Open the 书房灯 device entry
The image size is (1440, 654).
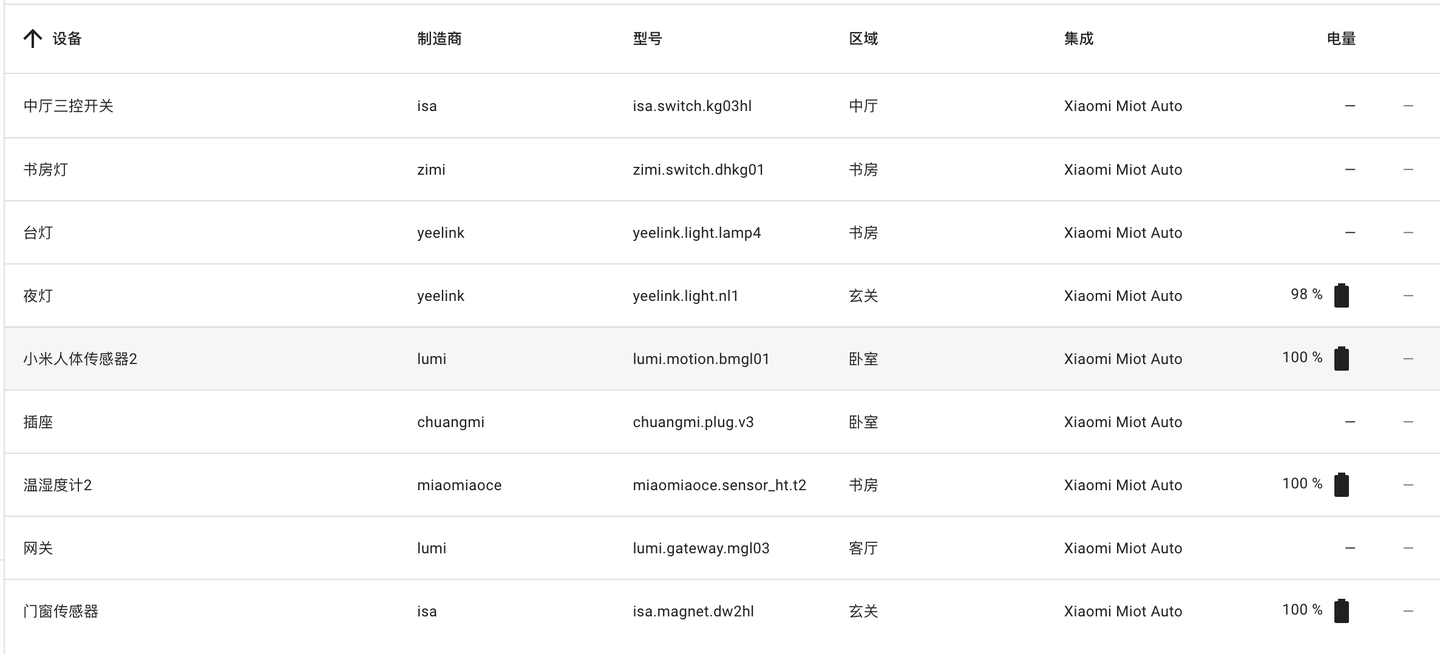click(x=46, y=170)
